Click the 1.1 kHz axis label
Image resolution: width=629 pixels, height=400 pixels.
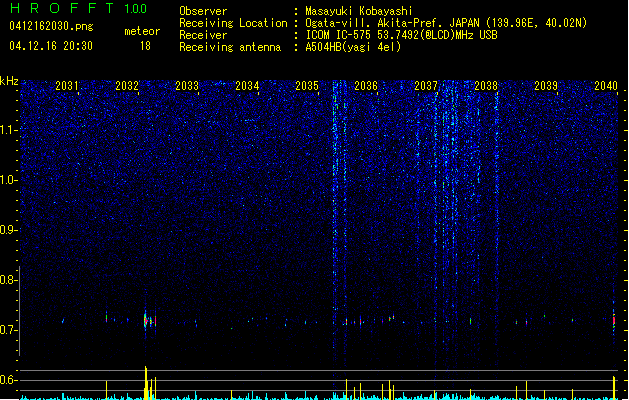(x=8, y=130)
